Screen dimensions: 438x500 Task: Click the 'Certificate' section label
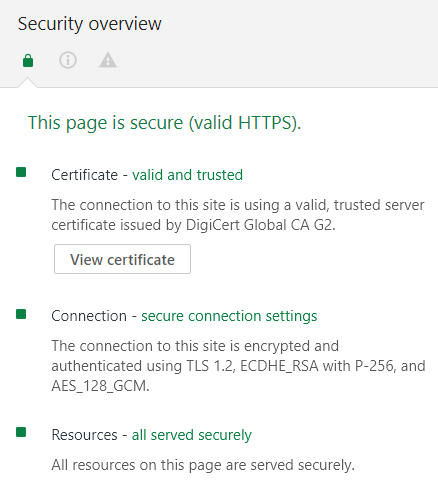click(85, 175)
